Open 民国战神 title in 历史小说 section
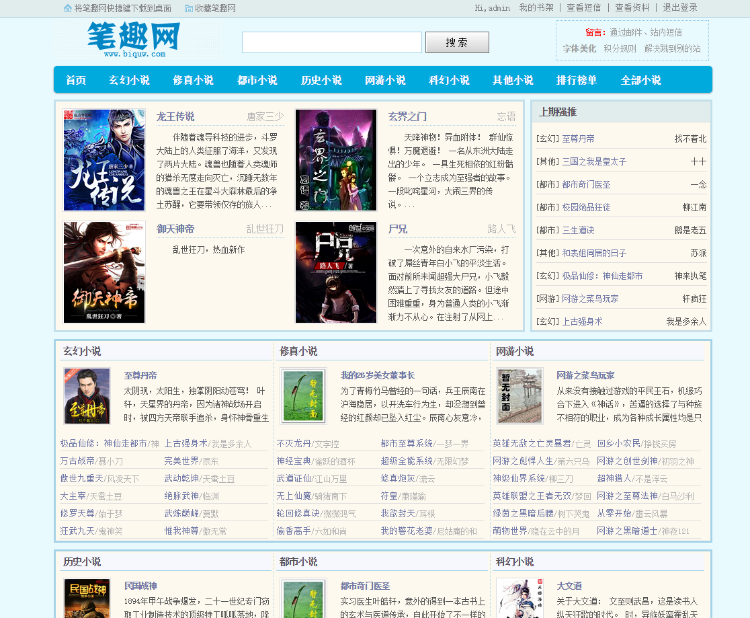 click(x=140, y=586)
